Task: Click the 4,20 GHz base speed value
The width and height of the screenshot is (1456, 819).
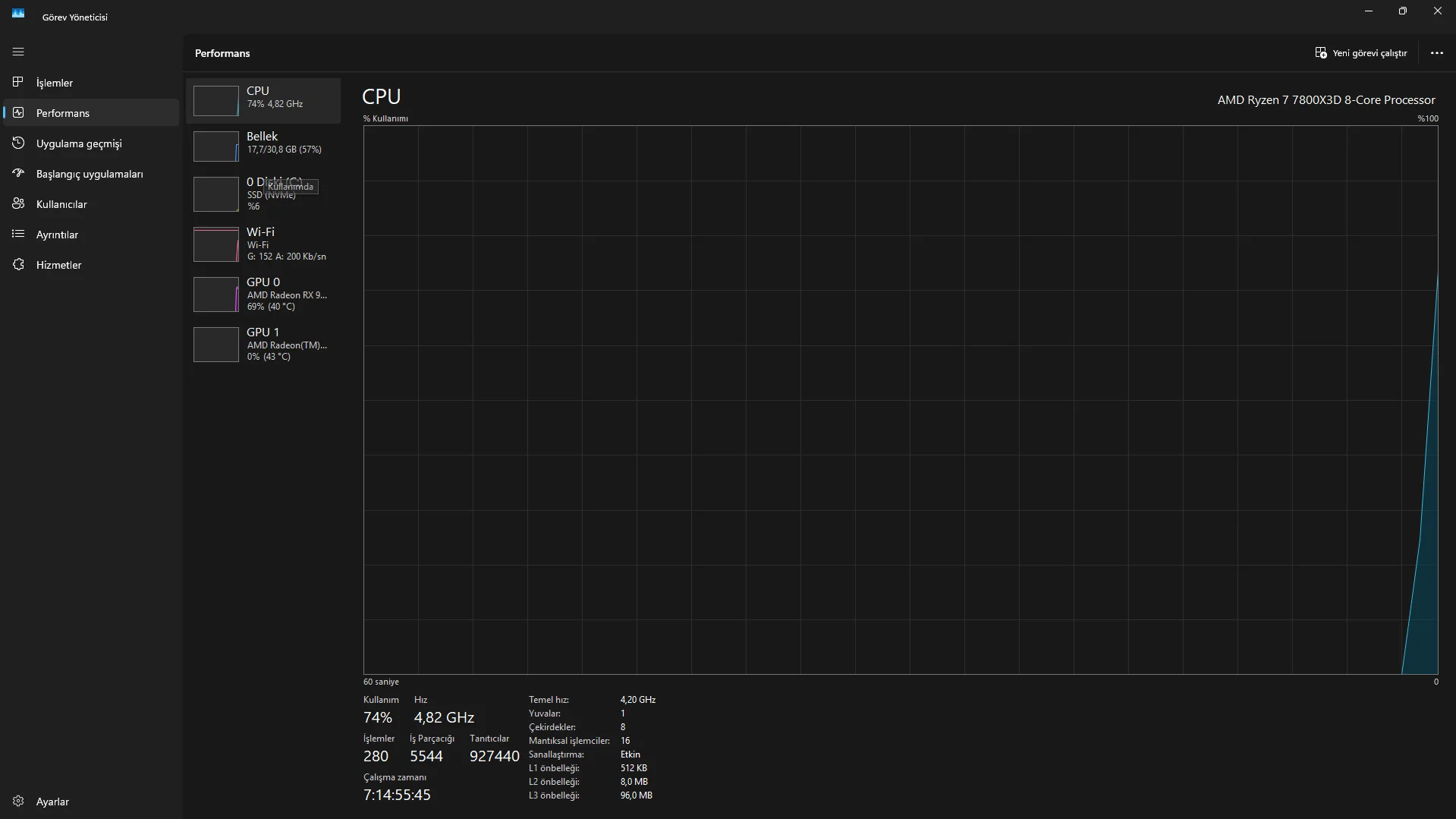Action: click(x=637, y=699)
